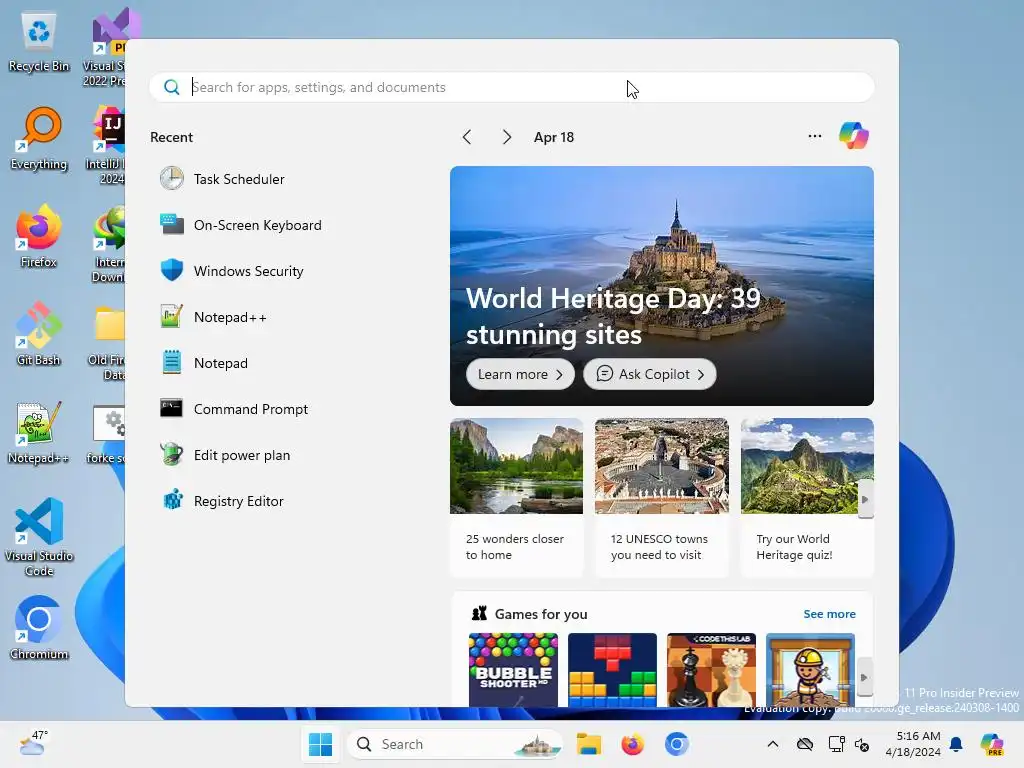Screen dimensions: 1024x768
Task: Open the miner character game tile
Action: pos(810,669)
